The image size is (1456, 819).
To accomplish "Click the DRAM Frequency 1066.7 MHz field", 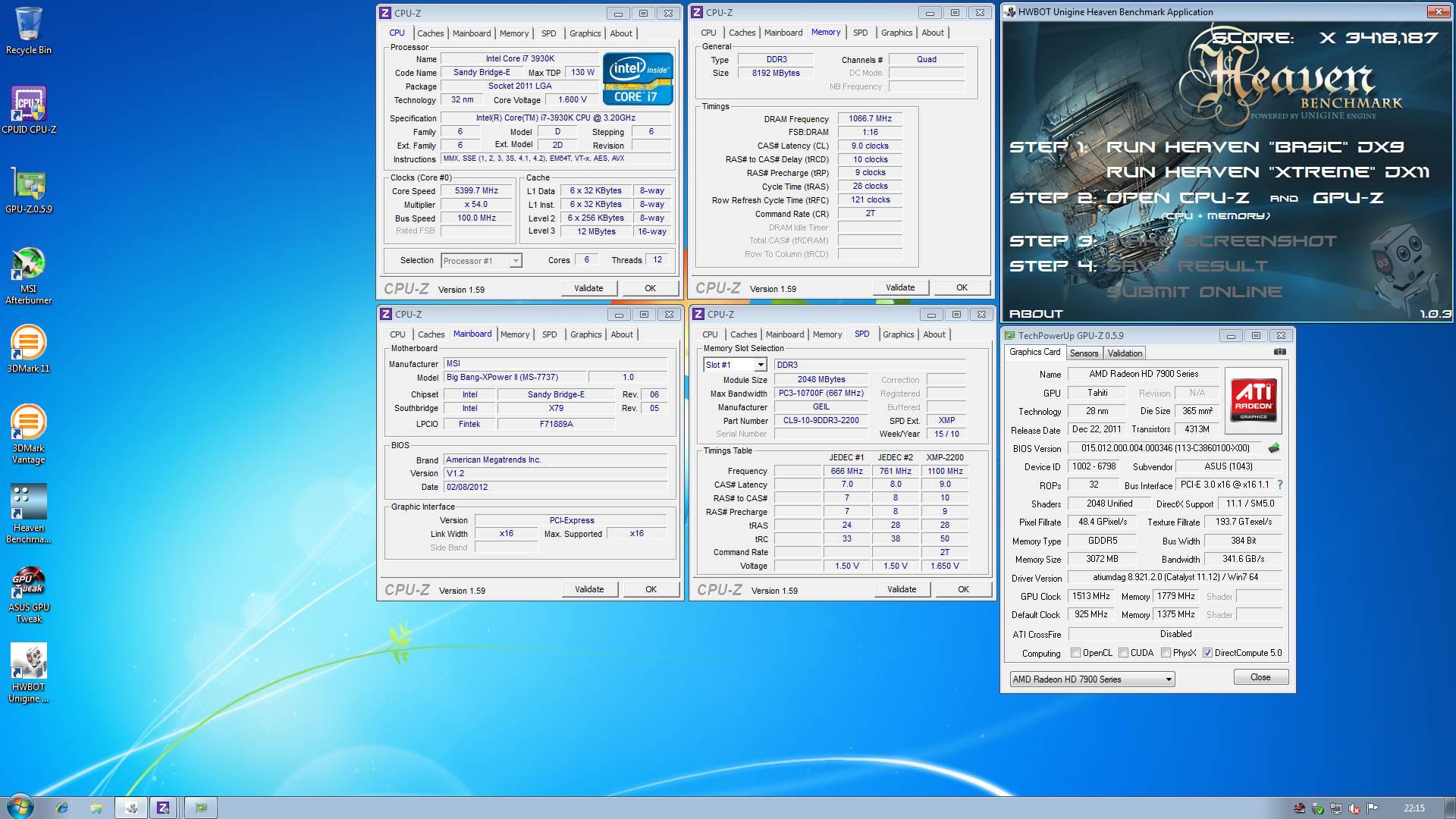I will (x=870, y=118).
